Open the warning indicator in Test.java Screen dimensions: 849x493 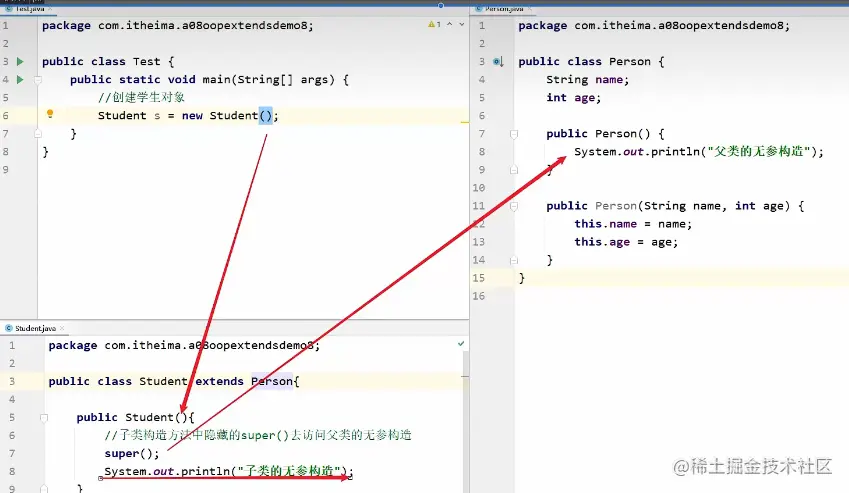tap(434, 24)
